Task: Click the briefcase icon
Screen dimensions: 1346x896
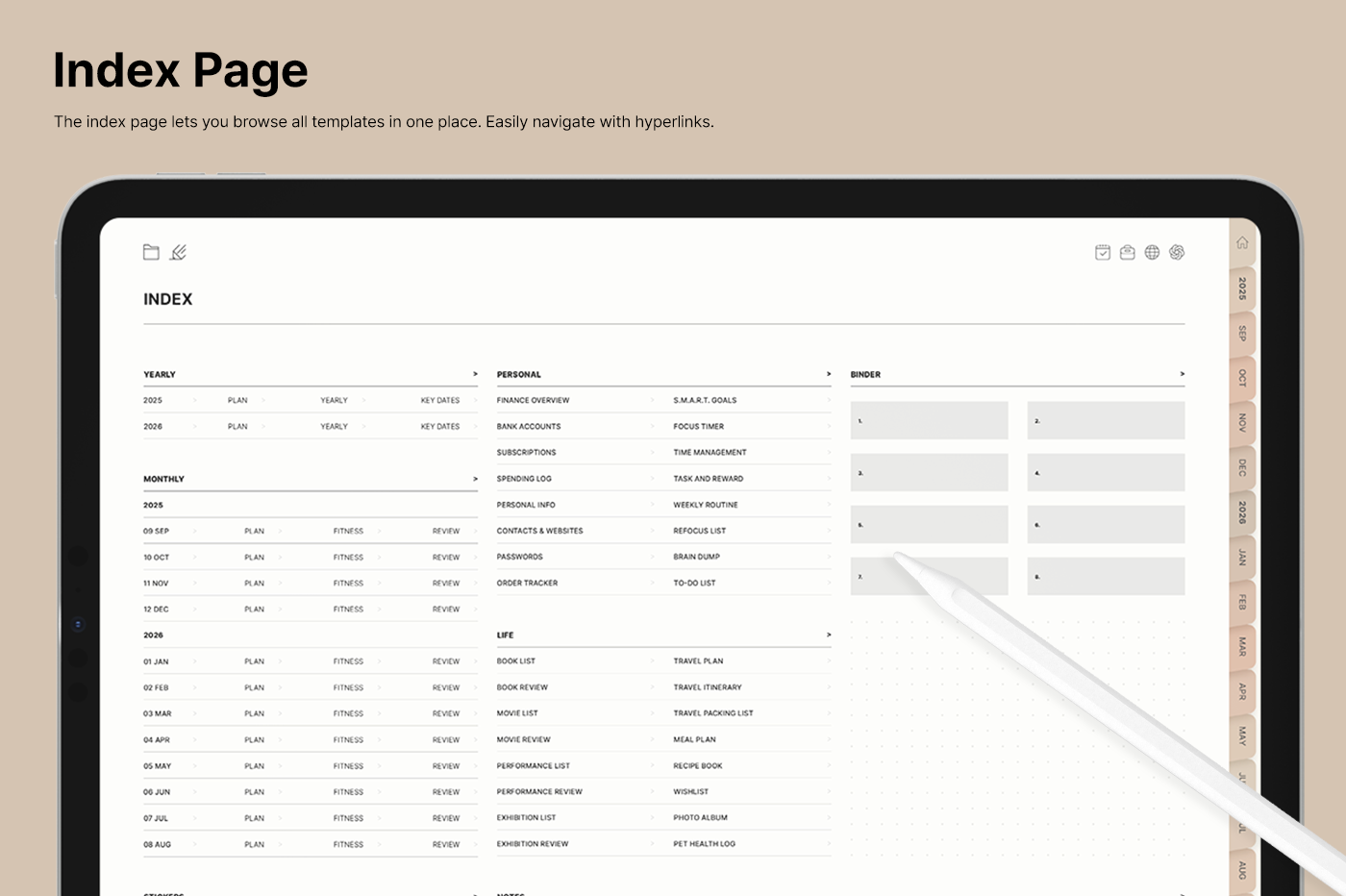Action: (1128, 253)
